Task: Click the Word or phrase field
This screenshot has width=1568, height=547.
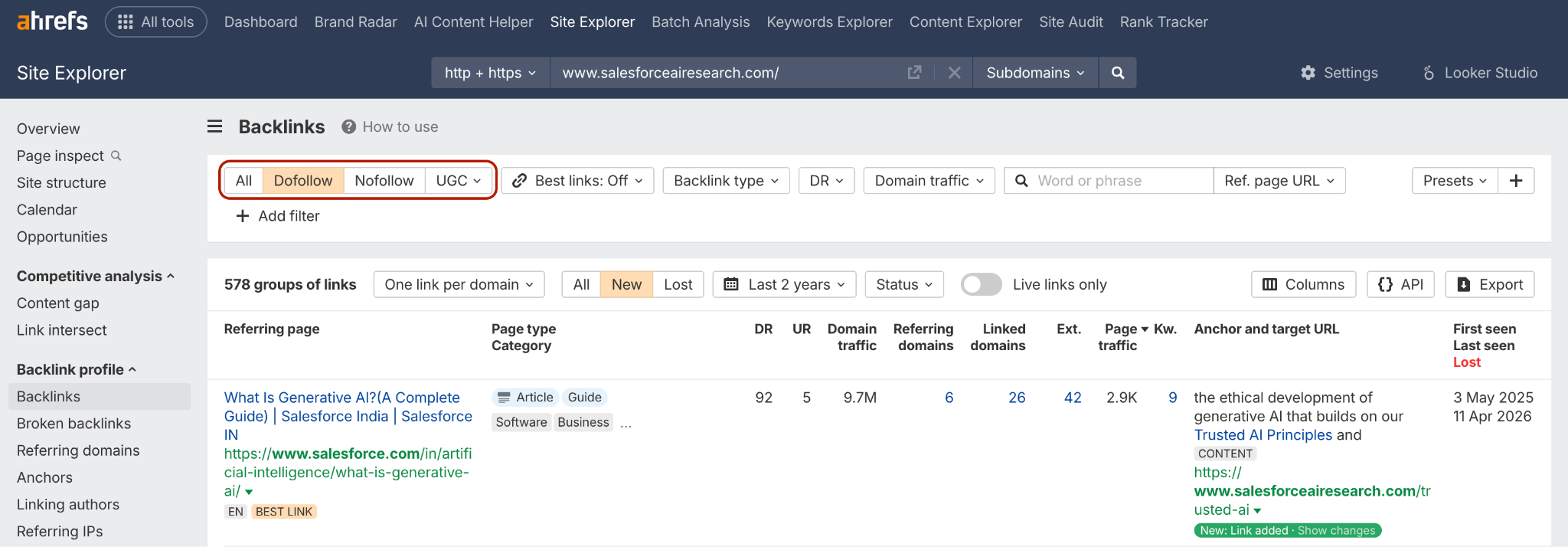Action: [x=1109, y=181]
